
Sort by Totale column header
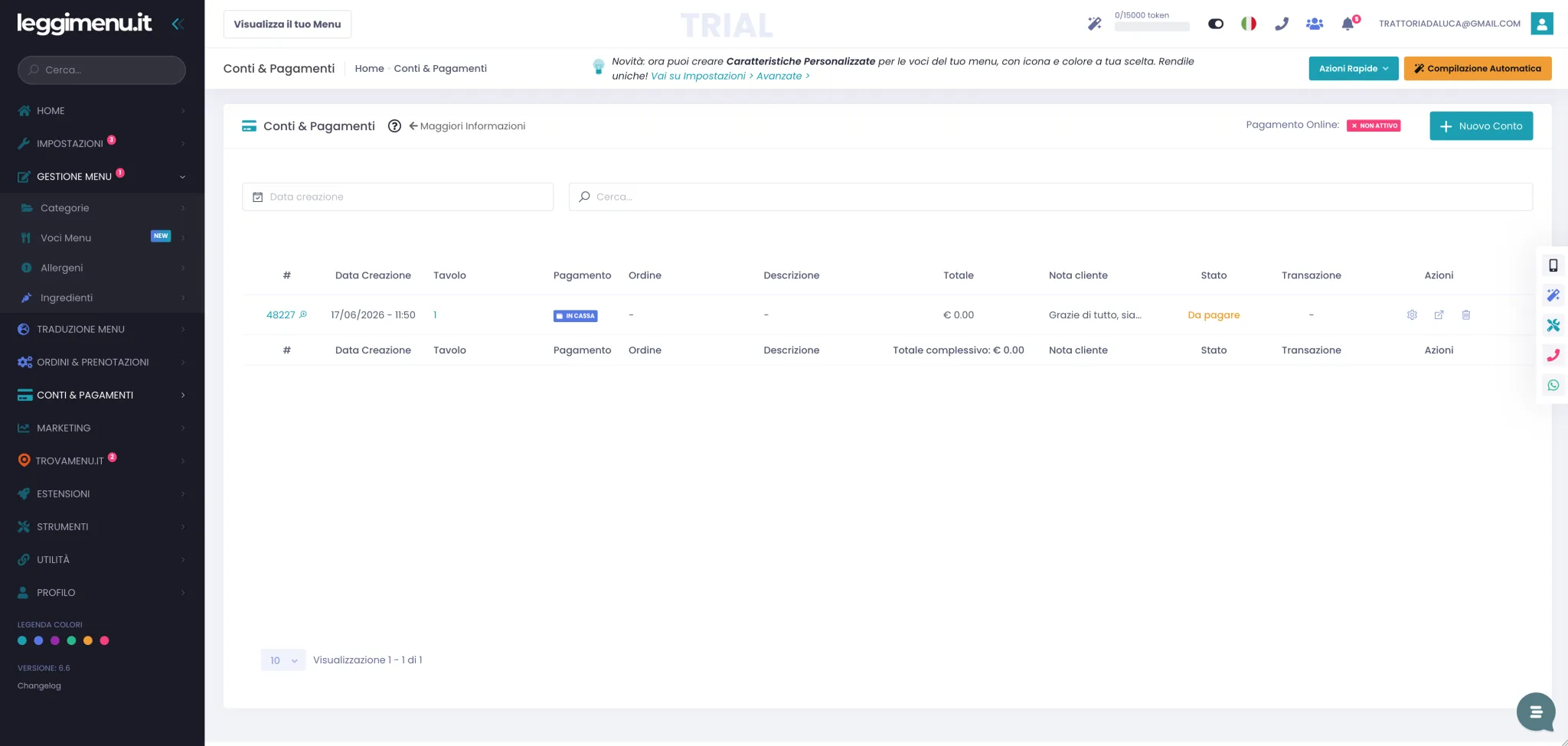click(959, 275)
